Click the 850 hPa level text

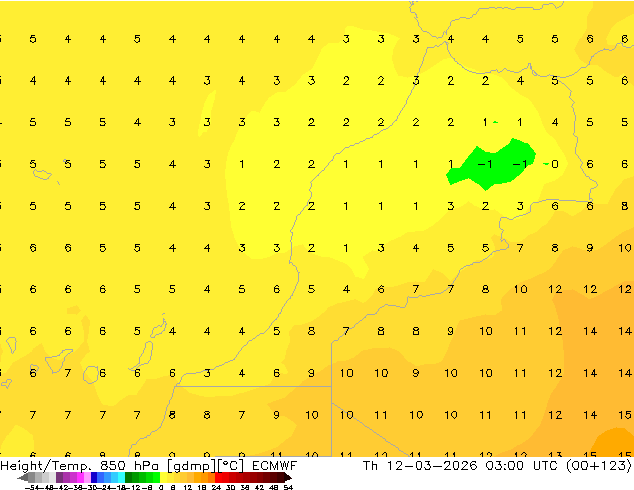(129, 466)
